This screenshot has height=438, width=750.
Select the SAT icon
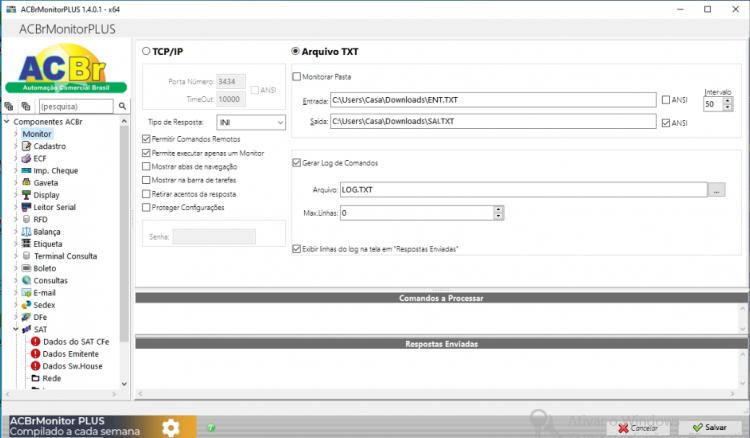[x=26, y=329]
